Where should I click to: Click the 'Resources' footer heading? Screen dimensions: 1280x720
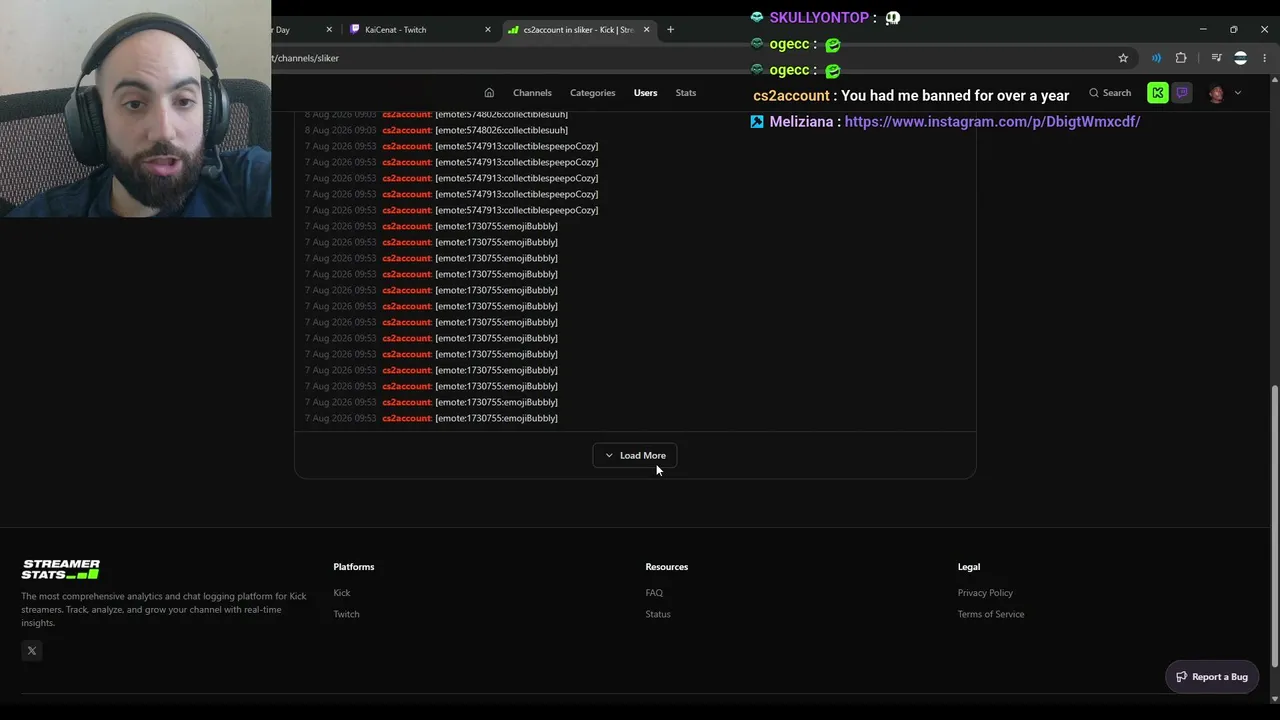point(667,567)
